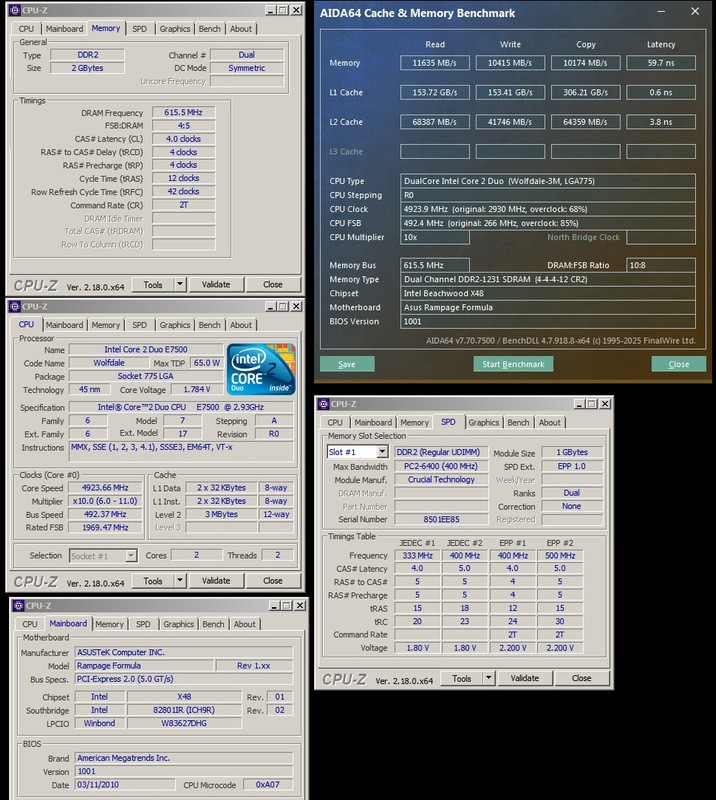Open CPU tab in the SPD window
Screen dimensions: 716x800
[335, 422]
